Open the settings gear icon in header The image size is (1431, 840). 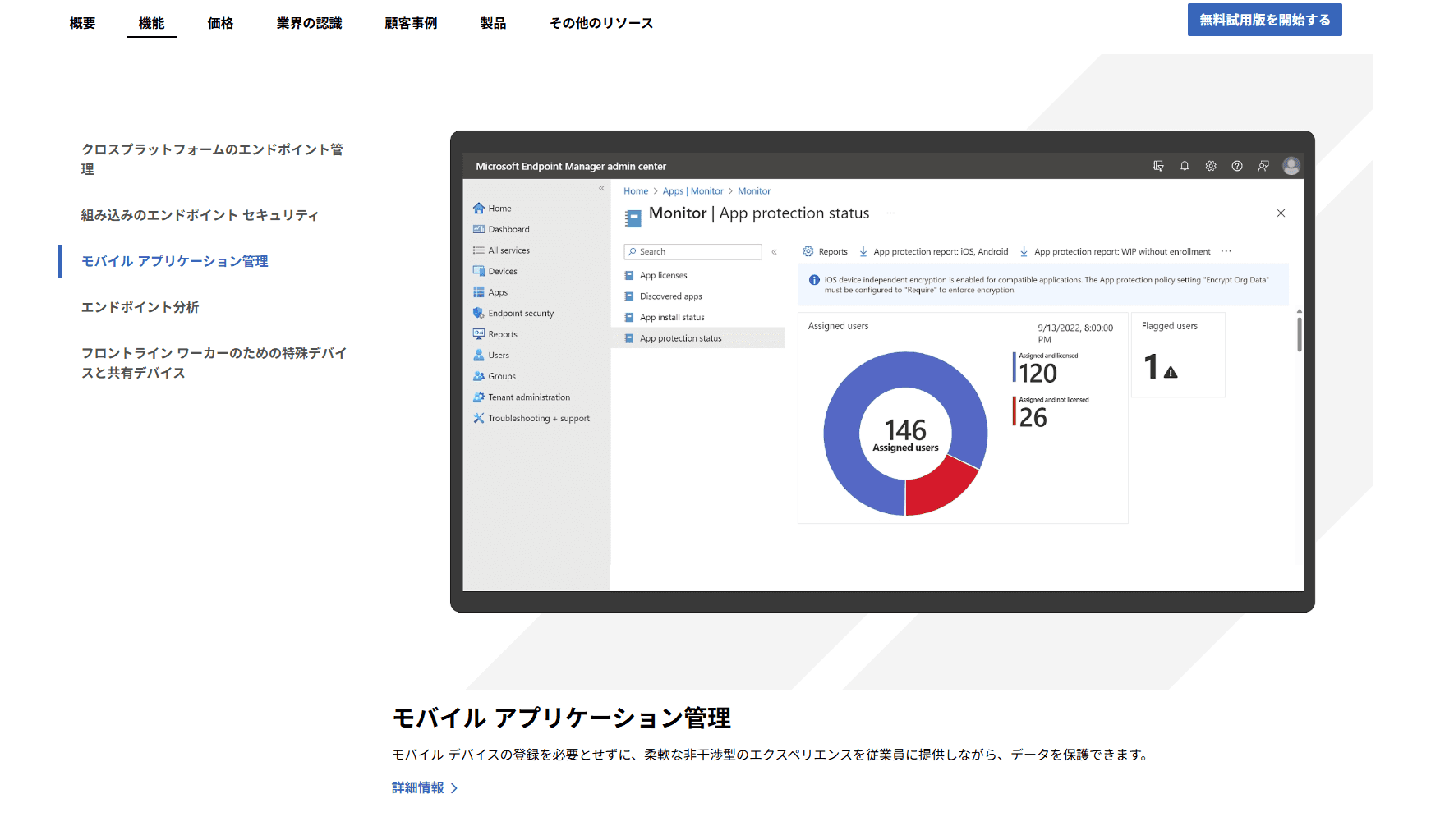[x=1211, y=166]
